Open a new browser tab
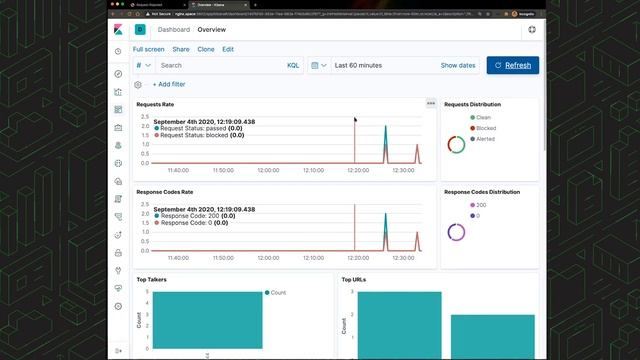Screen dimensions: 640x360 [255, 5]
